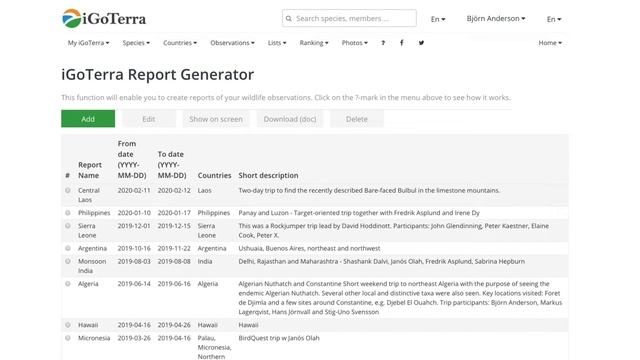Select the Central Laos report radio button

68,190
